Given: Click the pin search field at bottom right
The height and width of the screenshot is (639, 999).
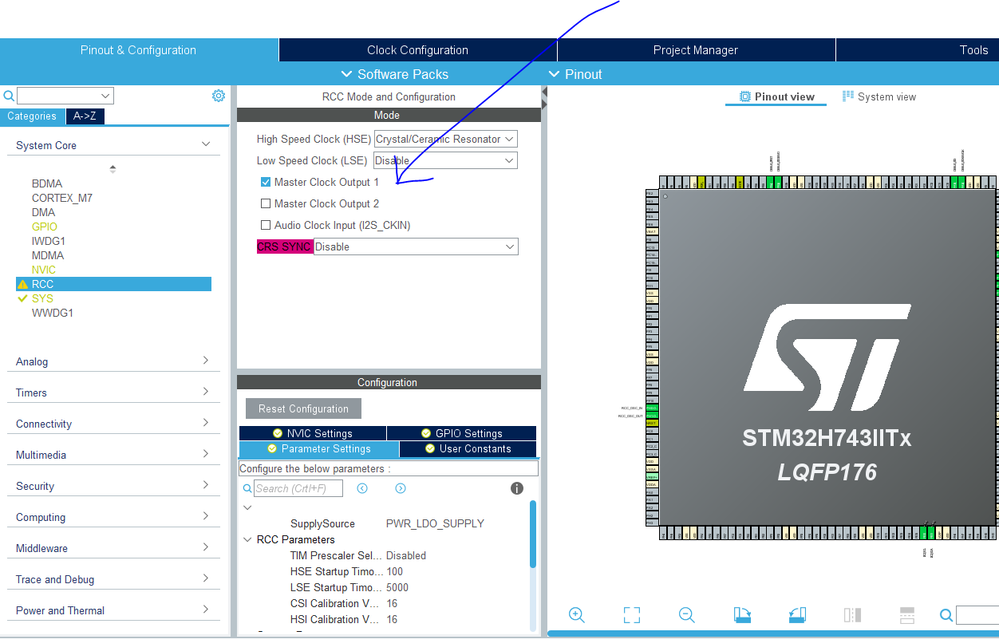Looking at the screenshot, I should click(977, 615).
